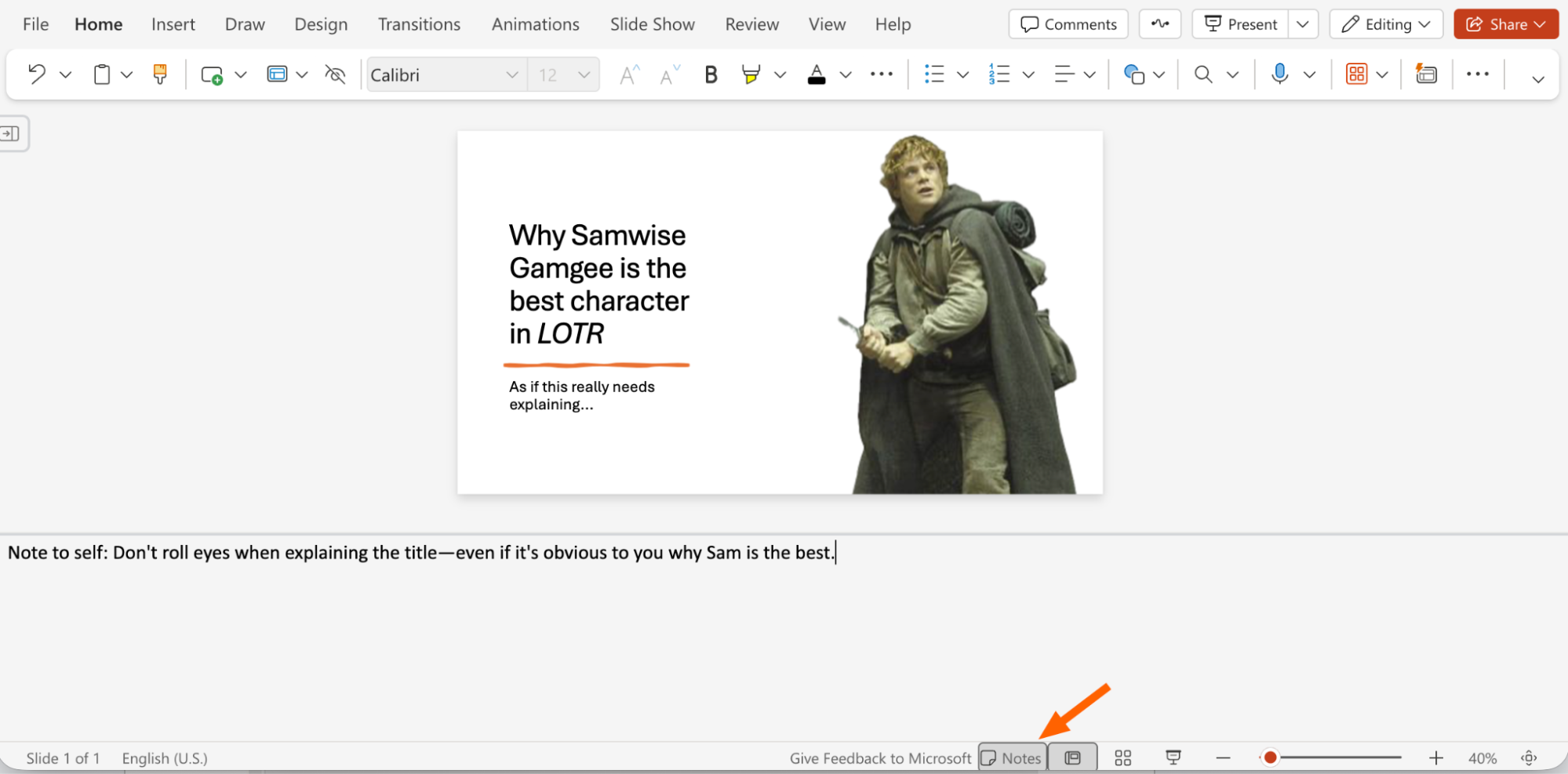The height and width of the screenshot is (774, 1568).
Task: Switch to Normal view
Action: click(x=1072, y=758)
